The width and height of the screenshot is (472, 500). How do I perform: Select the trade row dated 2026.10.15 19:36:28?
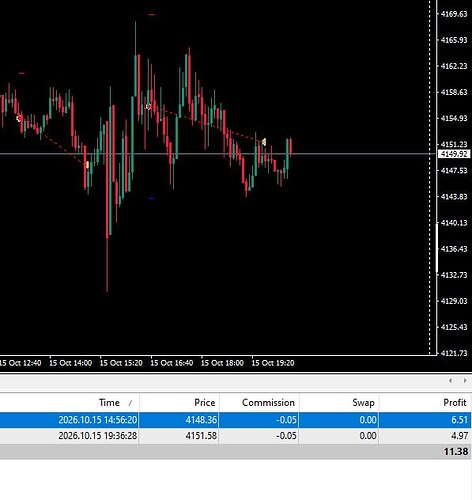pyautogui.click(x=235, y=436)
